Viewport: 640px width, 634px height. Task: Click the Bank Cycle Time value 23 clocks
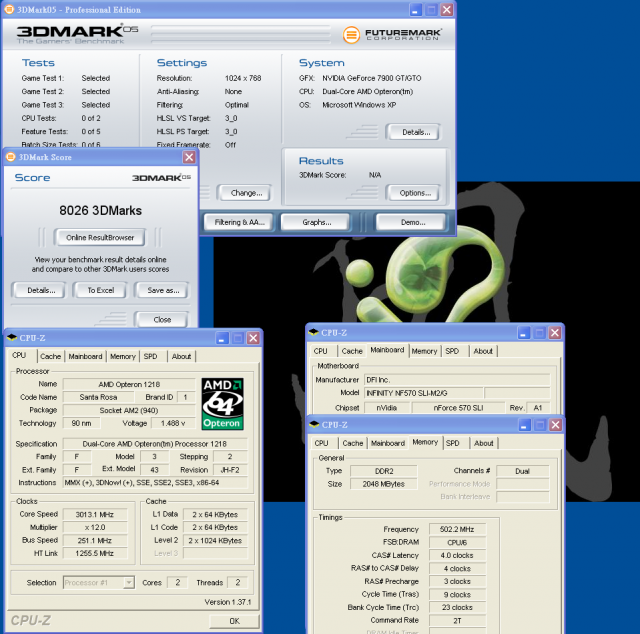click(x=457, y=607)
